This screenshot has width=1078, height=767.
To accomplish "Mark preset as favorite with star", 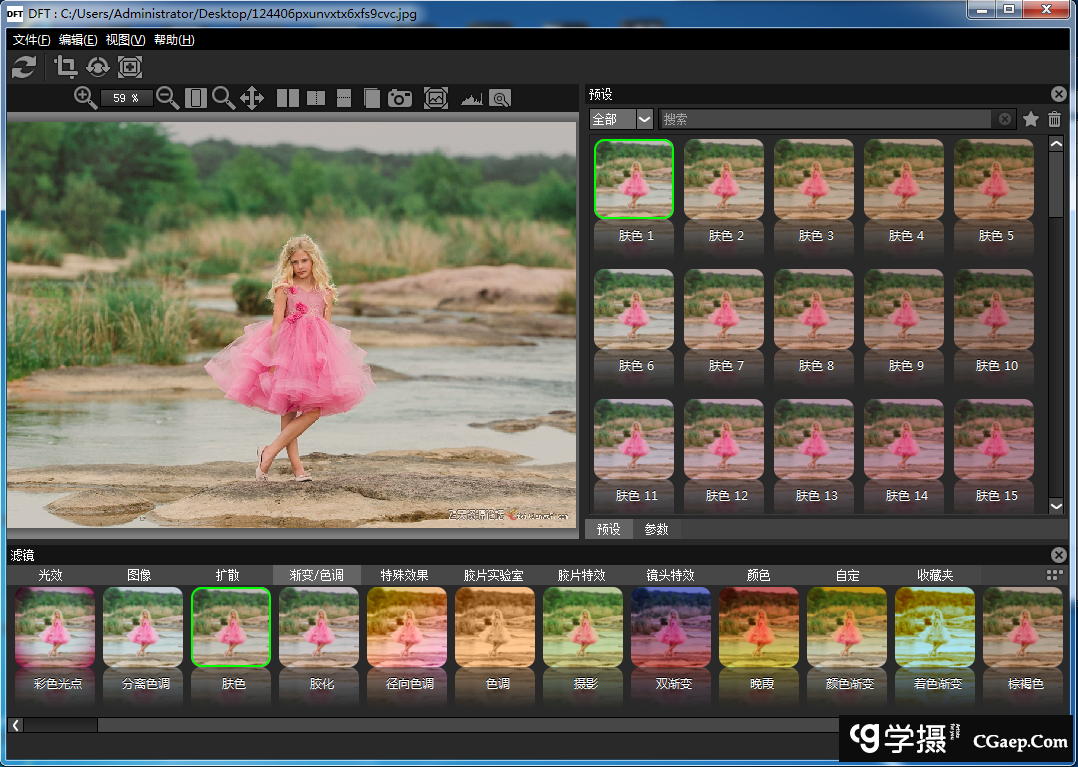I will pyautogui.click(x=1031, y=119).
